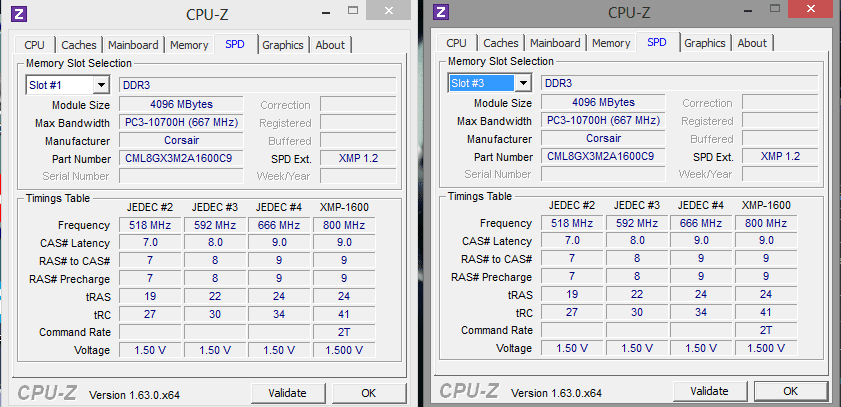Click Max Bandwidth PC3-10700H value, right window
The image size is (841, 407).
coord(603,121)
